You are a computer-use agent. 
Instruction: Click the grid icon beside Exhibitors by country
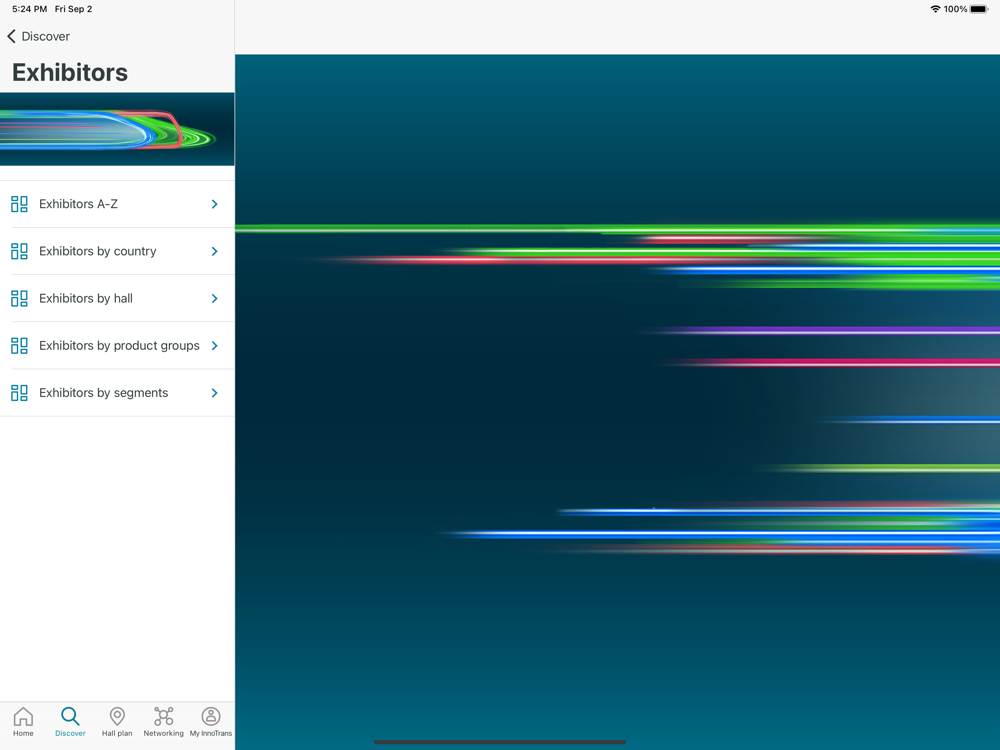pos(19,251)
